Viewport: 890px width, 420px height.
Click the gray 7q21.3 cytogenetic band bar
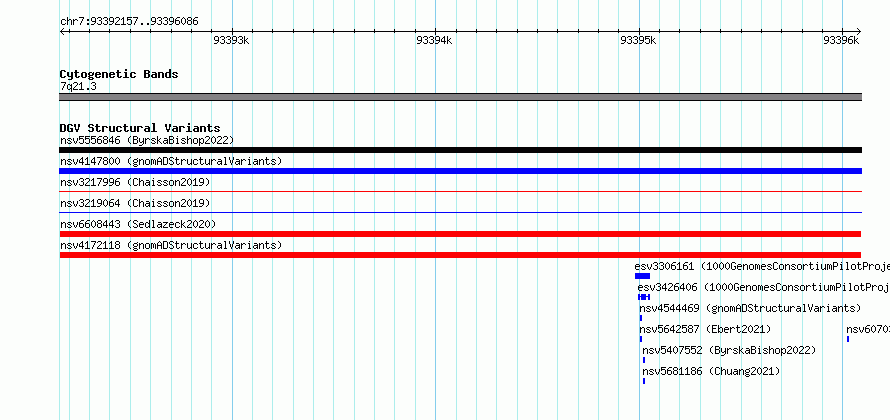coord(460,97)
